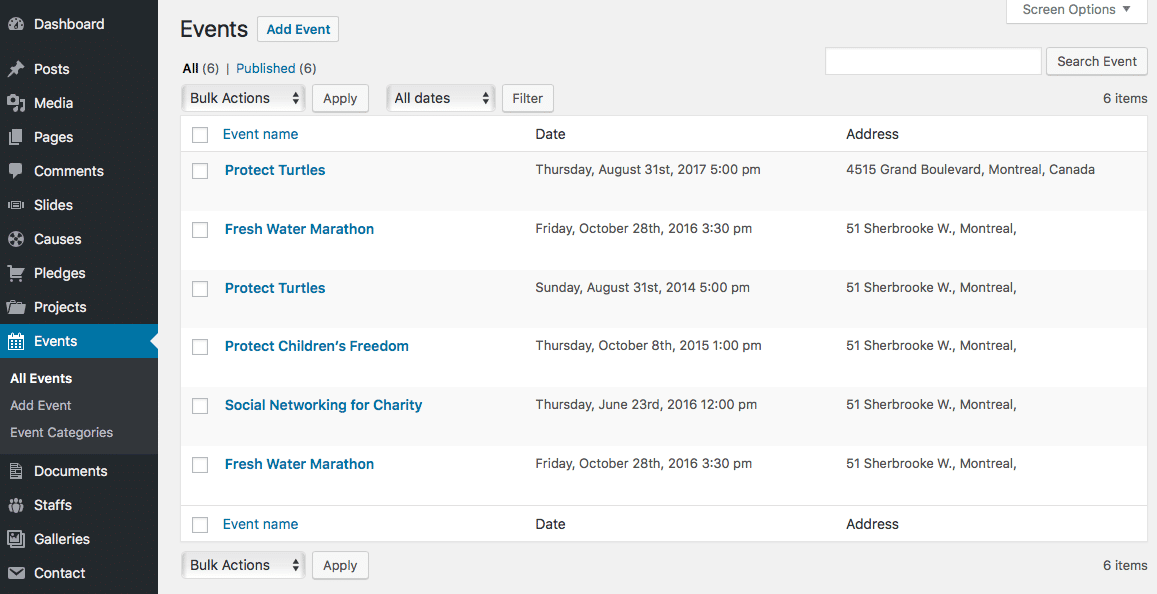The image size is (1157, 594).
Task: Click the Events calendar icon
Action: click(15, 341)
